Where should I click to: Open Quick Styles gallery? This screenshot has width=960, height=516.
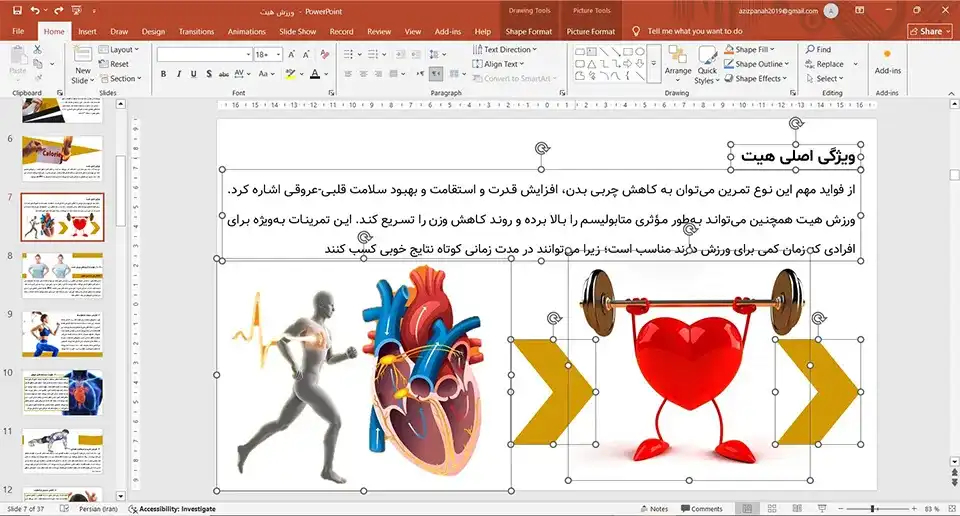707,66
